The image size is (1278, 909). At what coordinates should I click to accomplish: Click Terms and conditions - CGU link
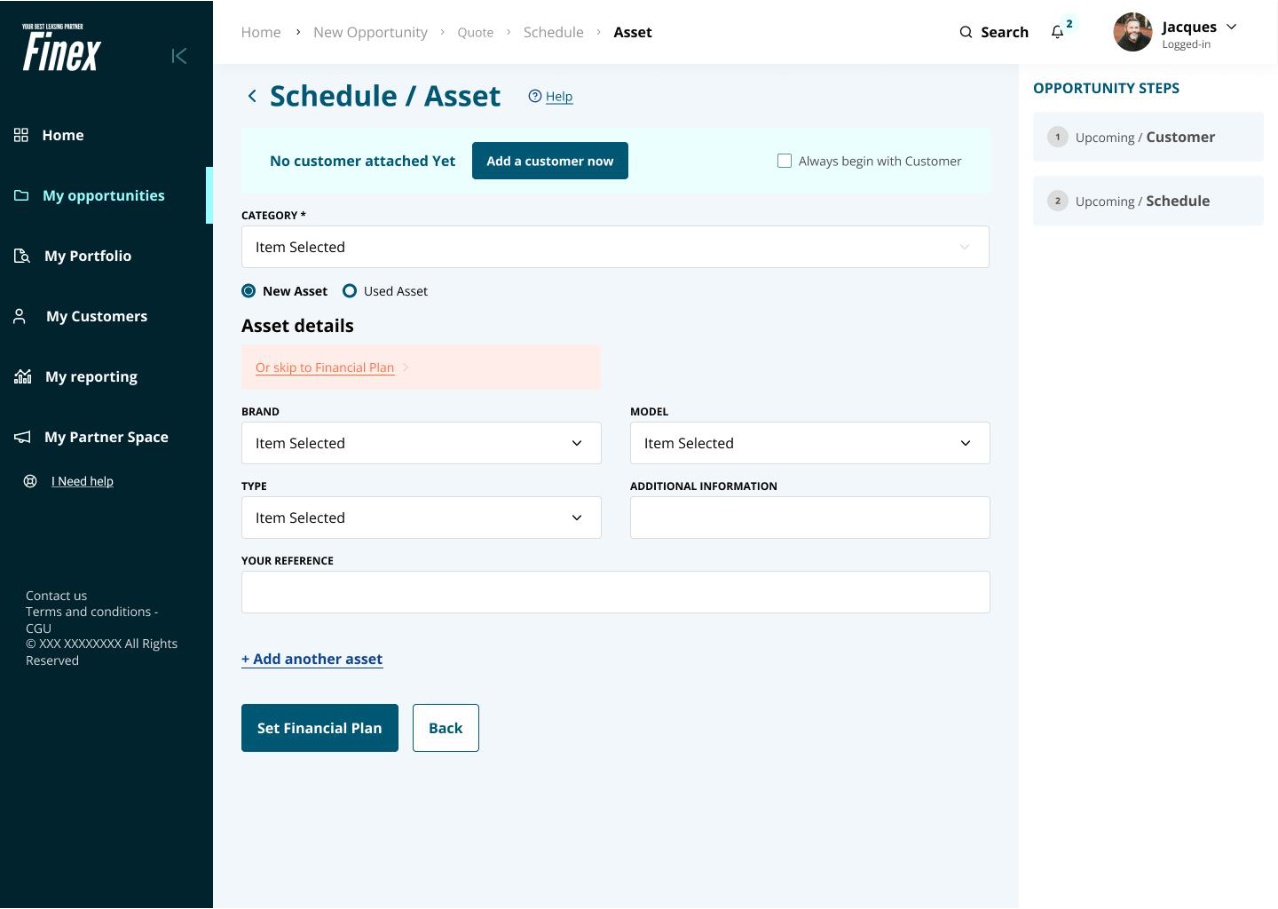pos(91,620)
